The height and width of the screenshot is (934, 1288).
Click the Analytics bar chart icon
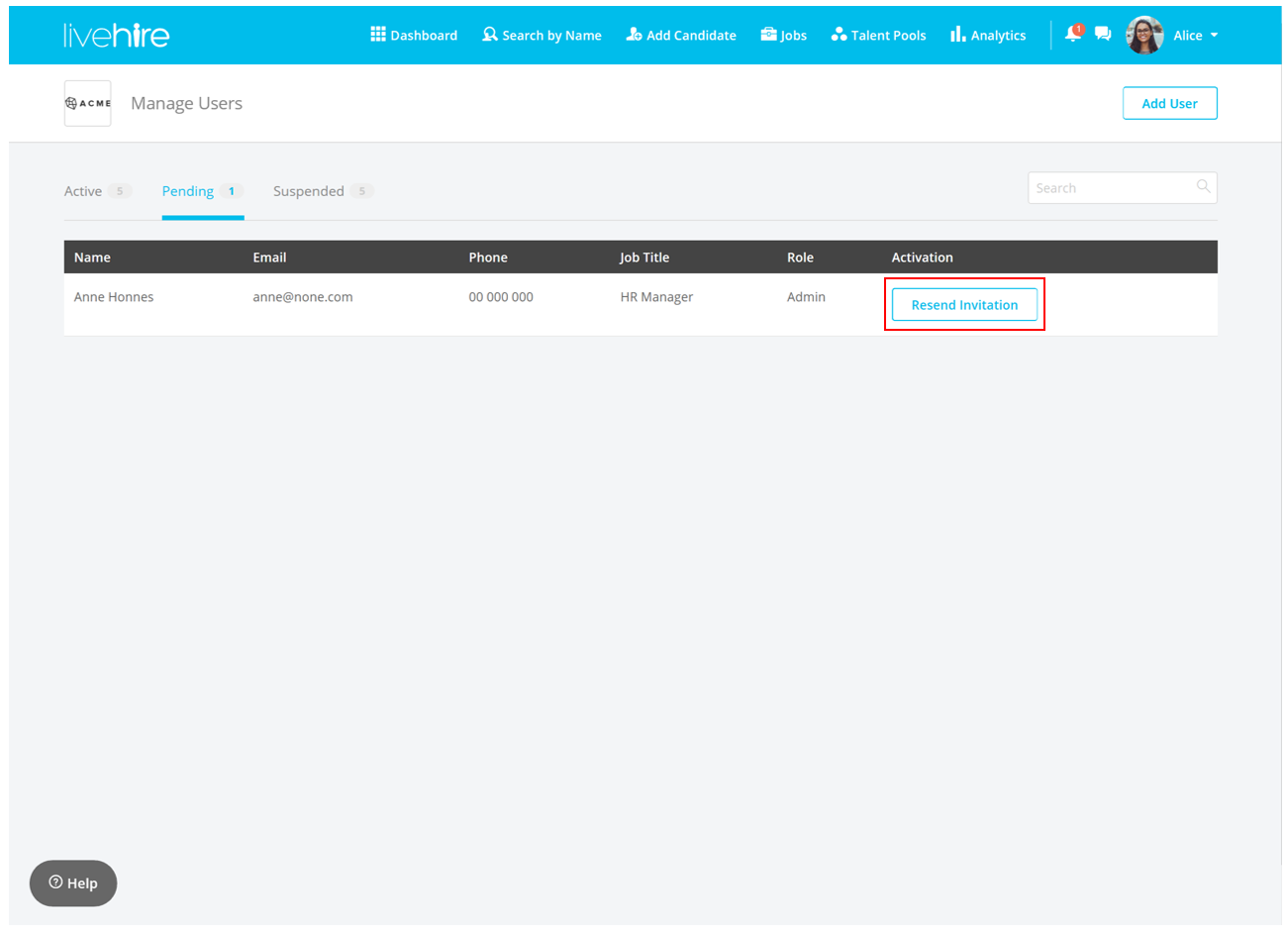coord(957,35)
